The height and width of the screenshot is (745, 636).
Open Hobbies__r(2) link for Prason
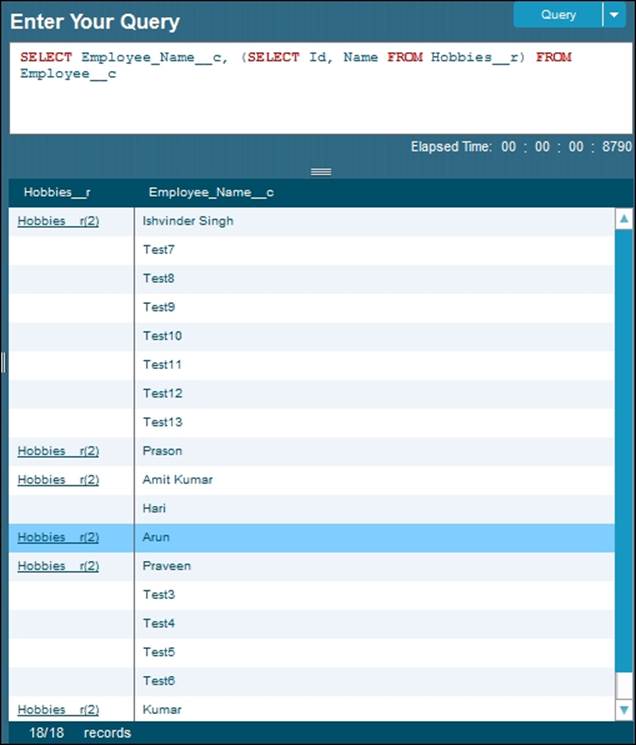pyautogui.click(x=58, y=451)
